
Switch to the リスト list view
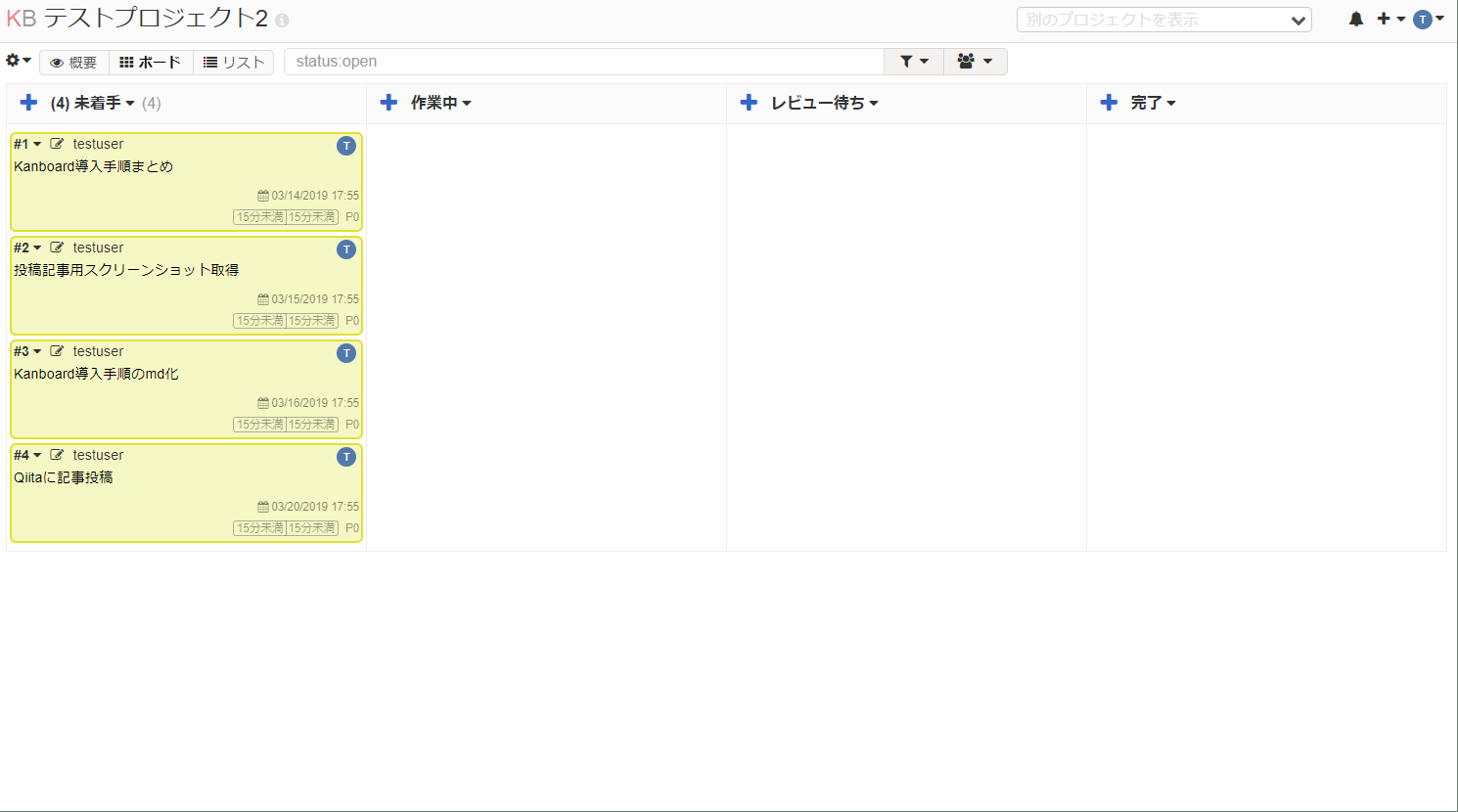click(234, 63)
